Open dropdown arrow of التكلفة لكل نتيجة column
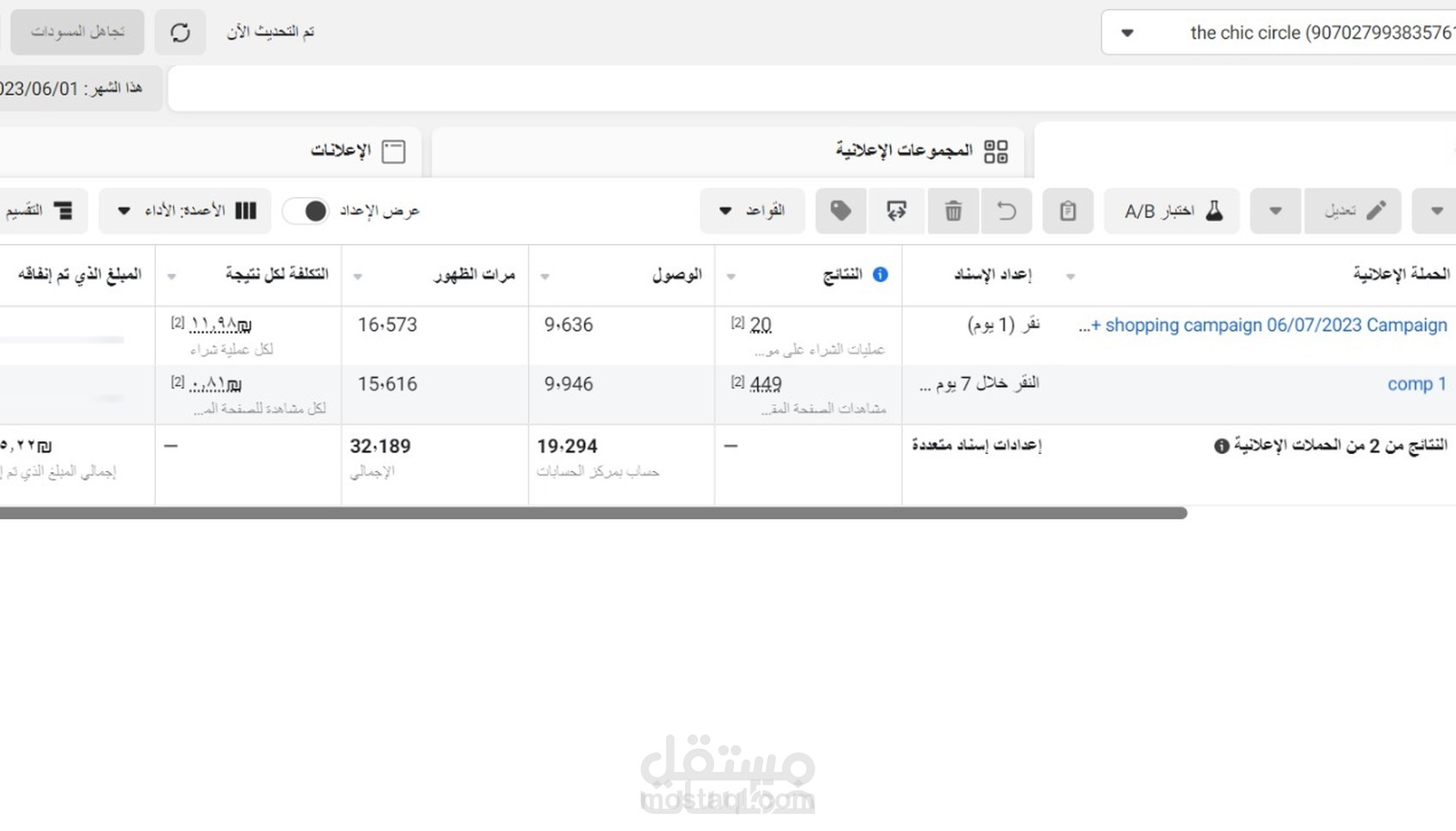 click(171, 277)
